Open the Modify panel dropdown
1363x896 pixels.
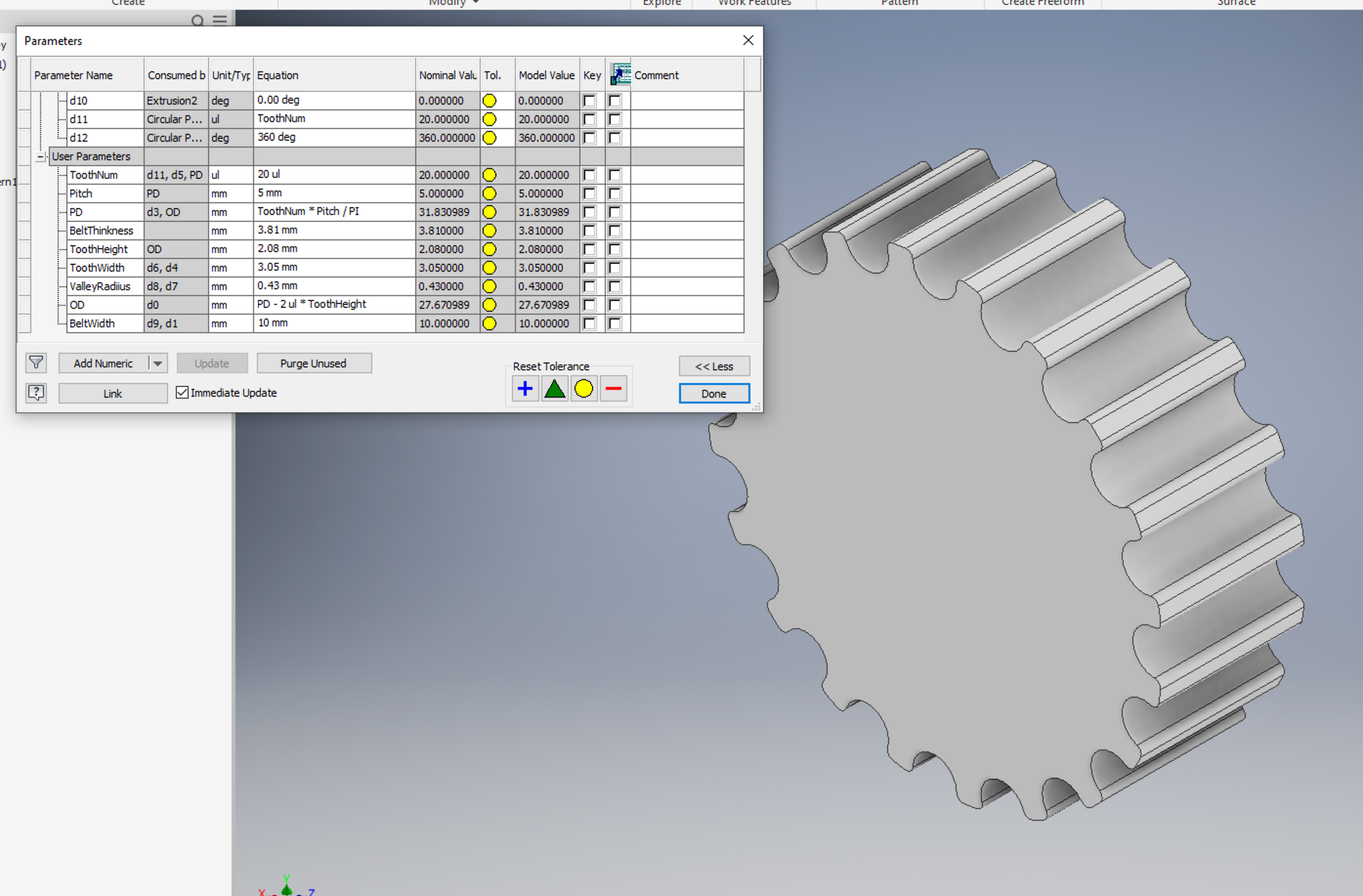click(x=476, y=2)
